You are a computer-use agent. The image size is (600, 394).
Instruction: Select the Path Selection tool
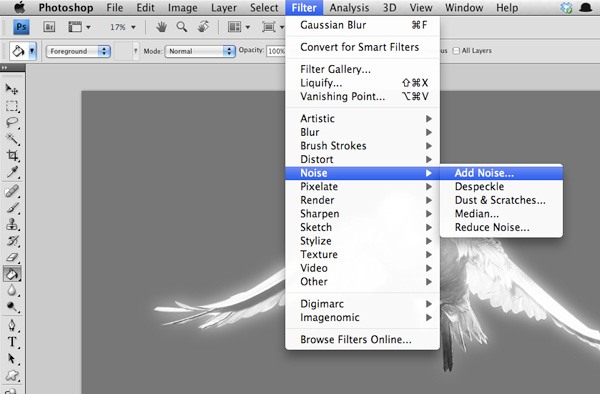click(x=12, y=359)
